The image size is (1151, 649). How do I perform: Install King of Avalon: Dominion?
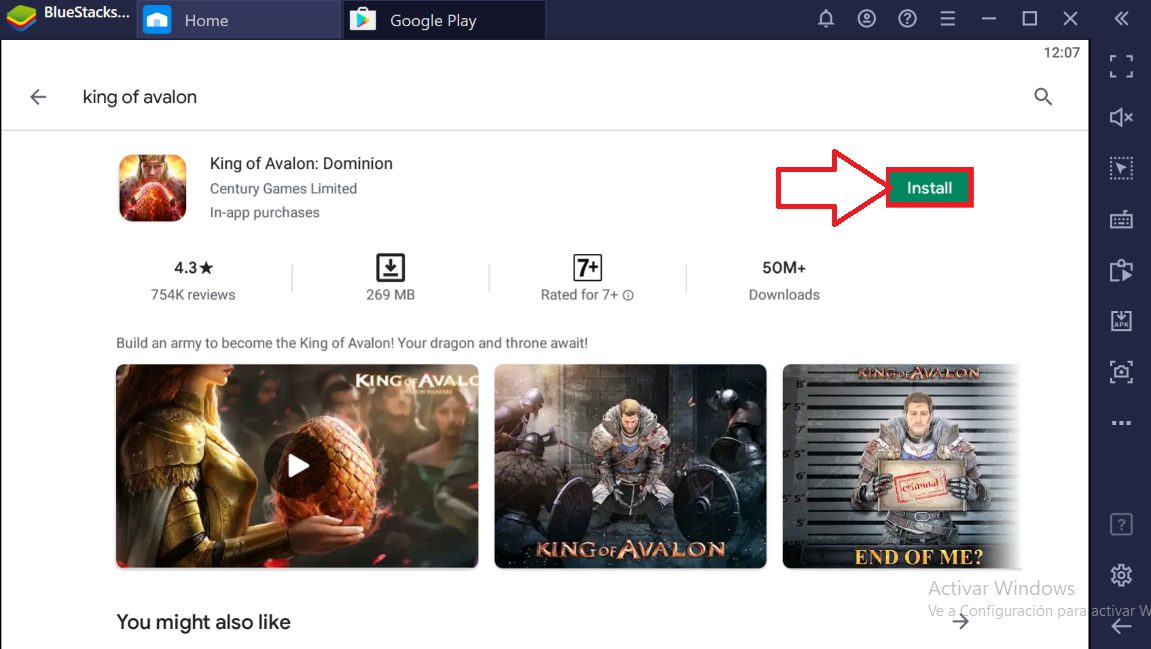coord(929,188)
